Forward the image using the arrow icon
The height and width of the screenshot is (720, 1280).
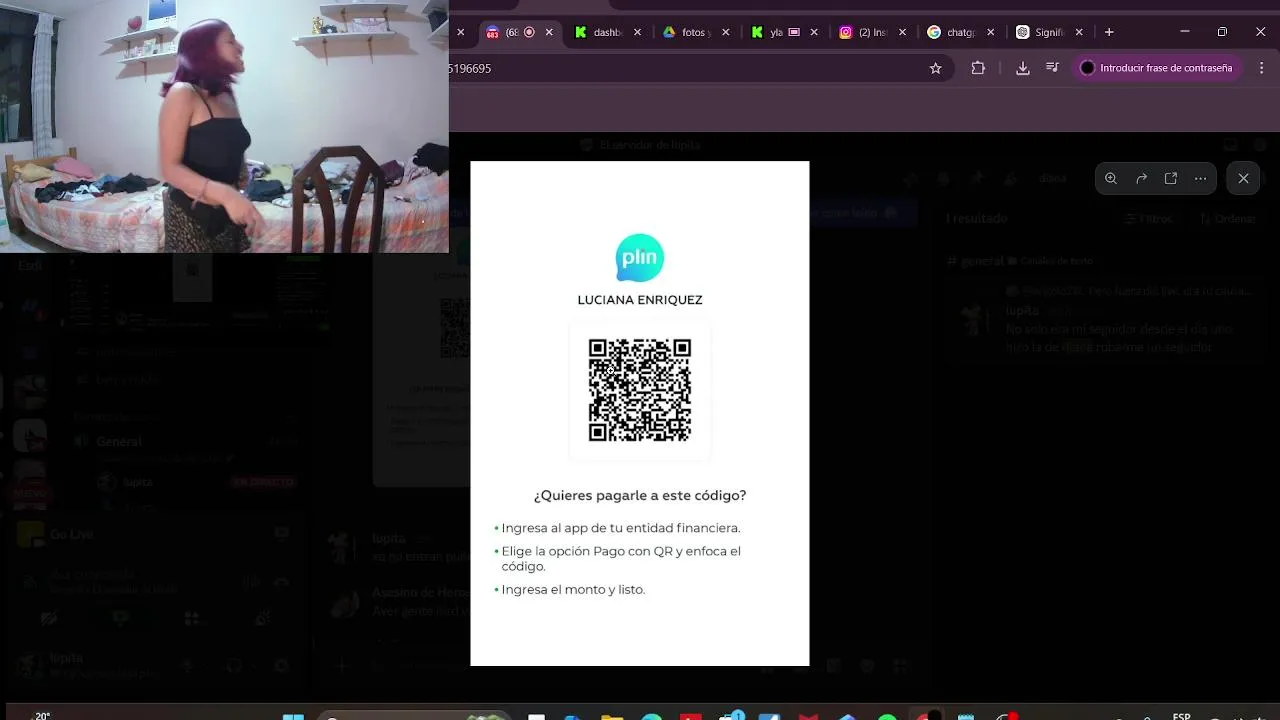coord(1141,178)
